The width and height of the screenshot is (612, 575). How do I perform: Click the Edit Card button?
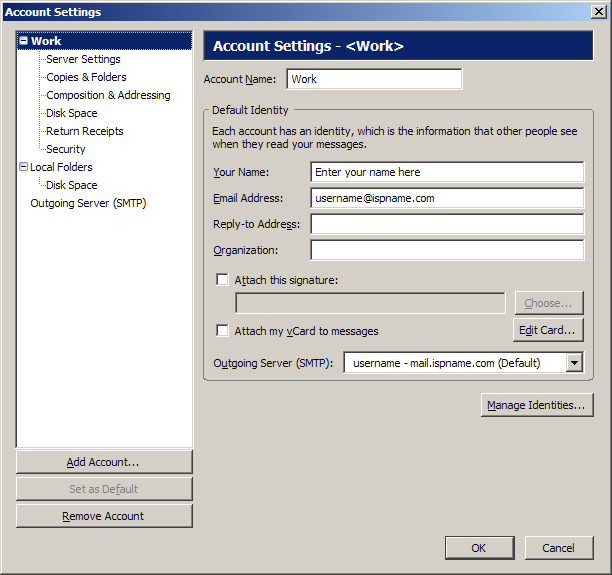(549, 330)
